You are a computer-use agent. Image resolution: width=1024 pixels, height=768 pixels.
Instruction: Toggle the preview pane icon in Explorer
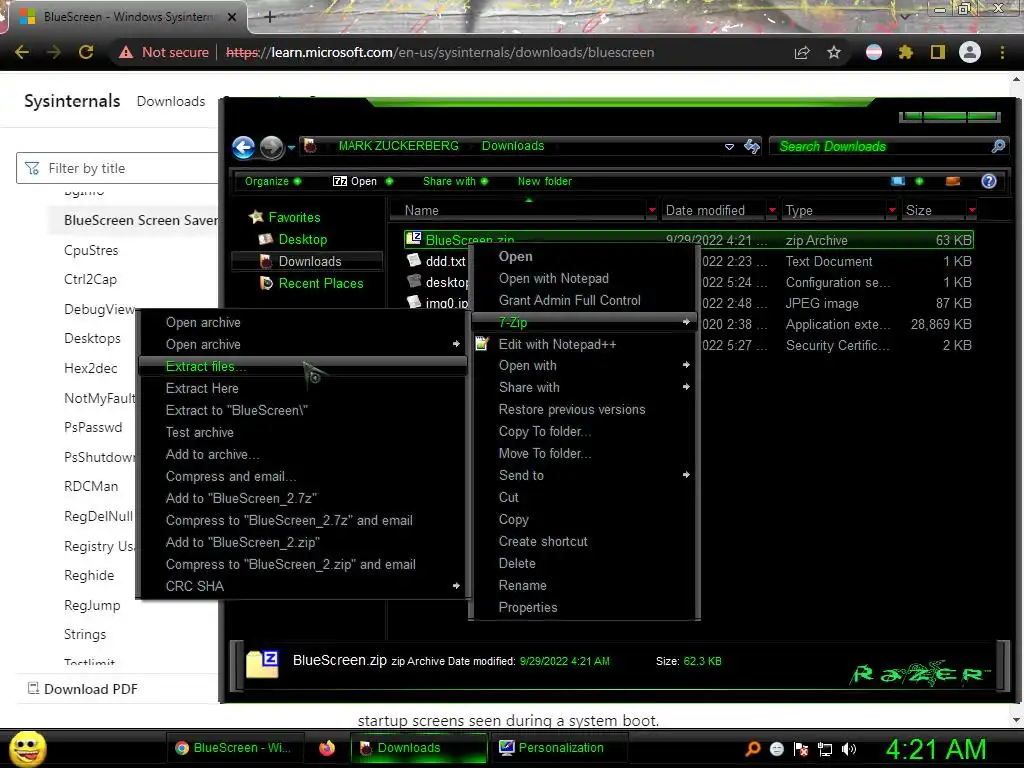point(953,181)
